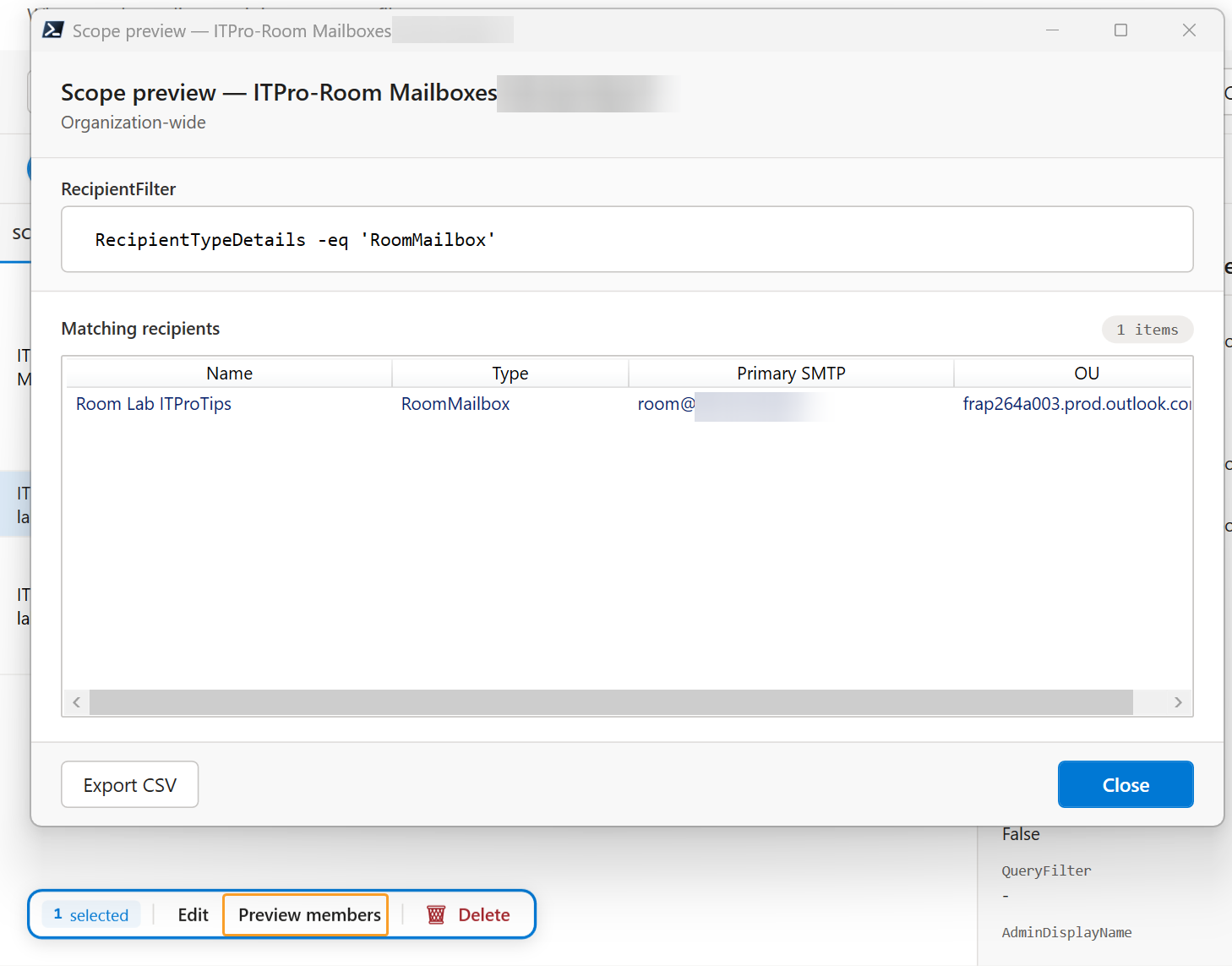Click the 1 items count badge
This screenshot has width=1232, height=966.
[1148, 330]
